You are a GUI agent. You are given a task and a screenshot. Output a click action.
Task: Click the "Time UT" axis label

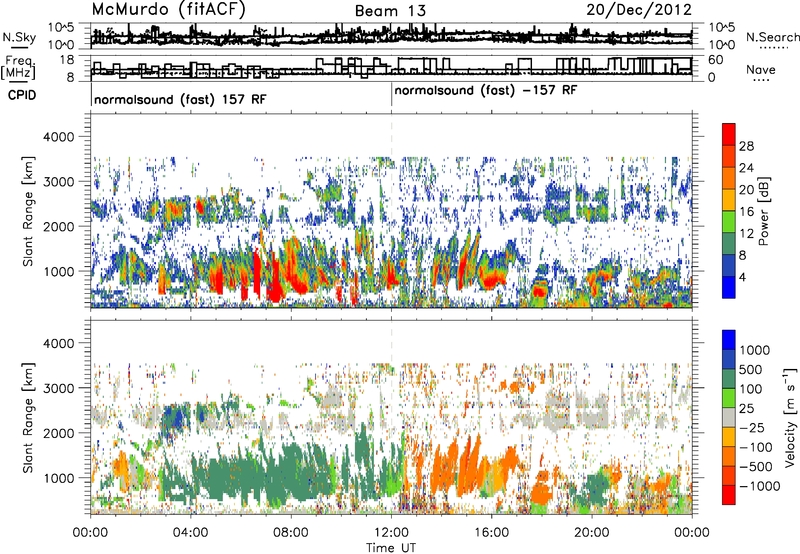click(x=391, y=548)
